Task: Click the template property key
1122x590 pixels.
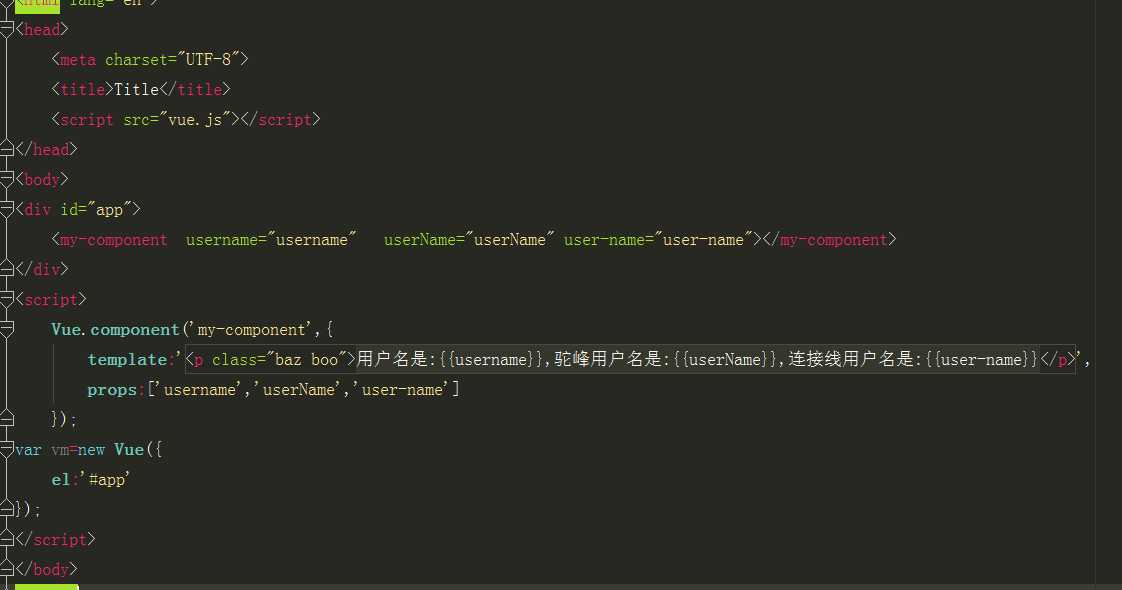Action: coord(127,360)
